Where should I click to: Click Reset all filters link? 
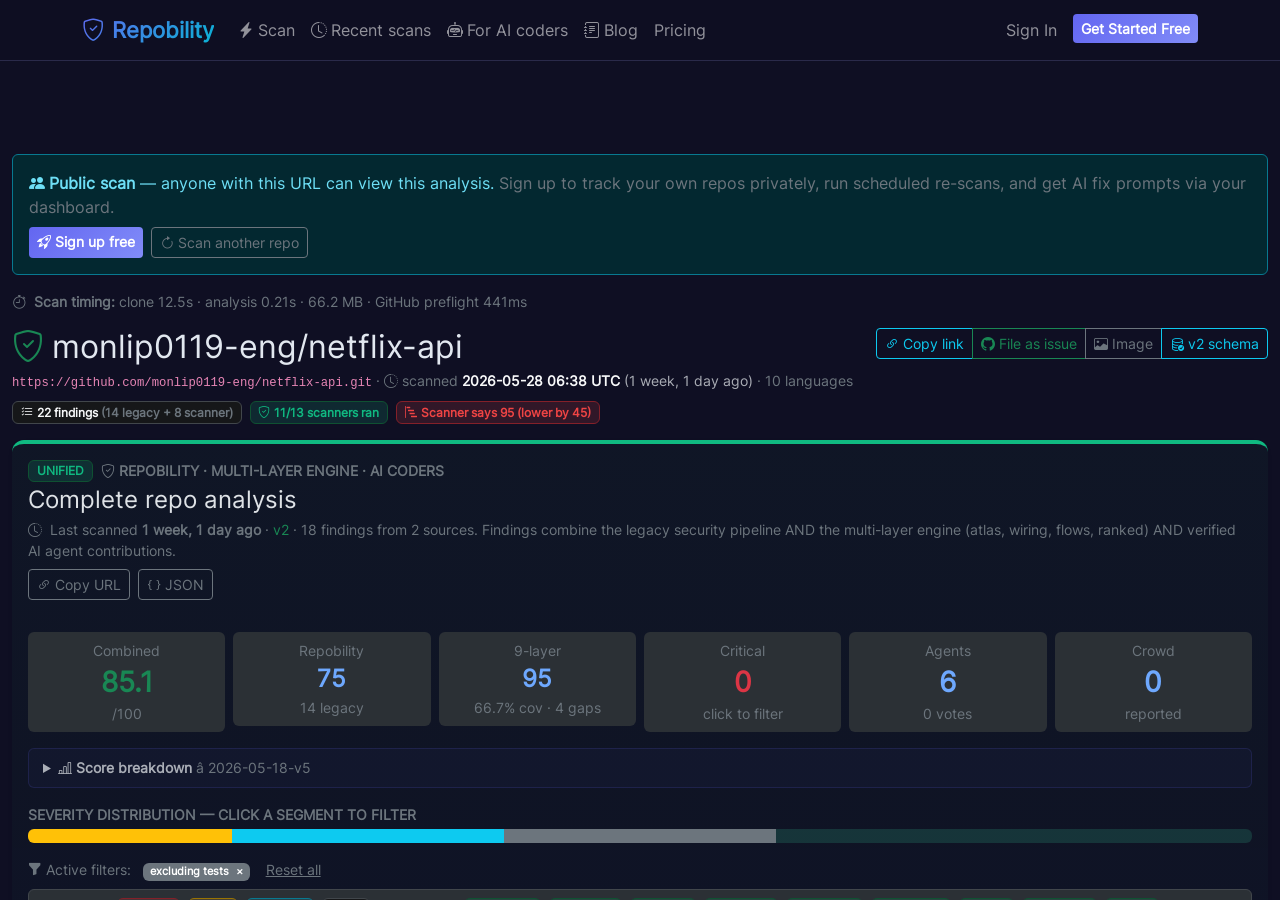(293, 870)
